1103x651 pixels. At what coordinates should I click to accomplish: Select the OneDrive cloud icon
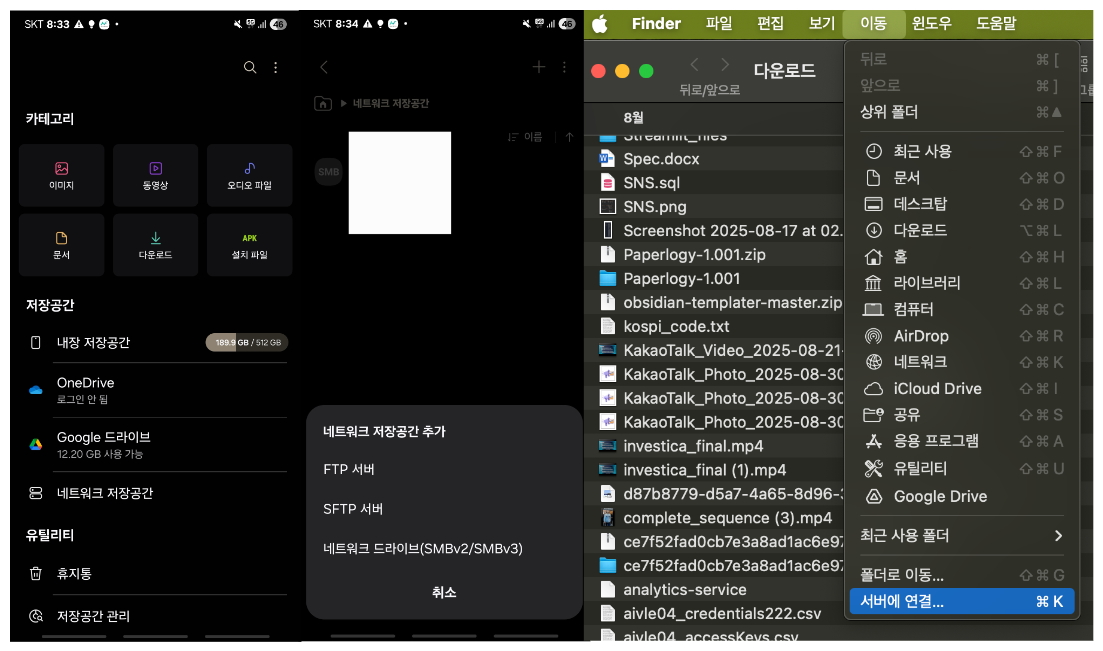33,390
